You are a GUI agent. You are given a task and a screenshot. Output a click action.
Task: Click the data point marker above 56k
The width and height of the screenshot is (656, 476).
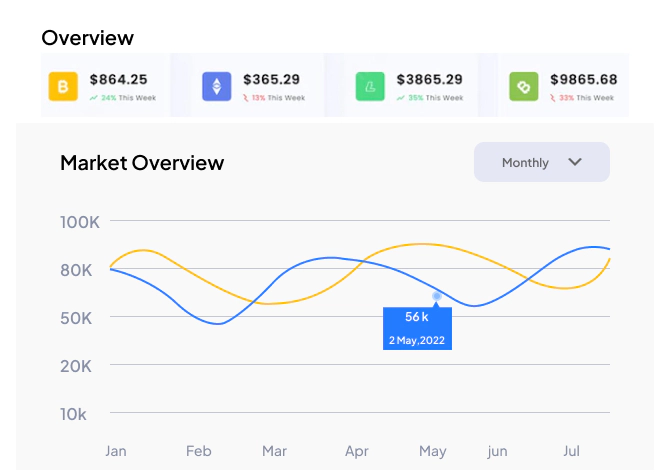click(436, 296)
